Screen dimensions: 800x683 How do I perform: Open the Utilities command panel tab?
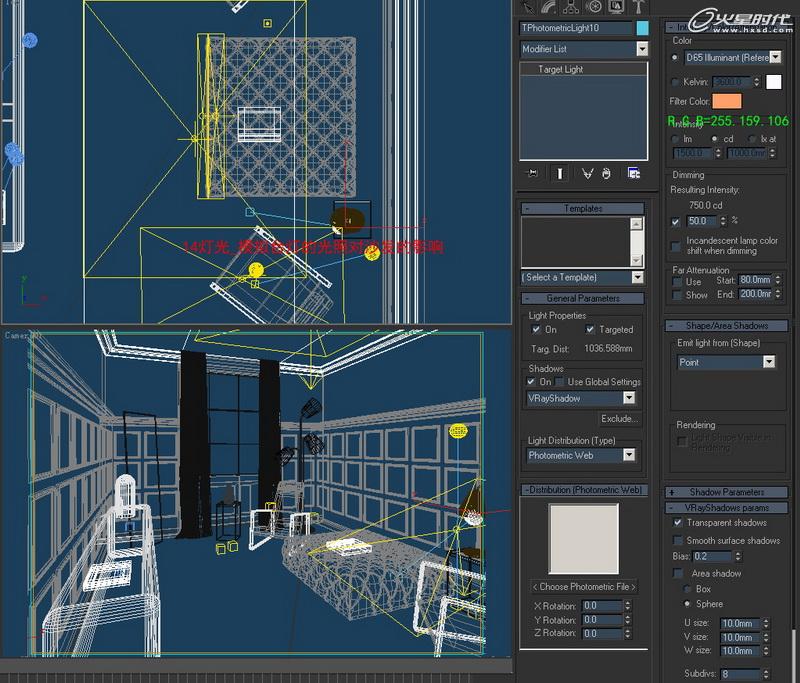click(639, 6)
